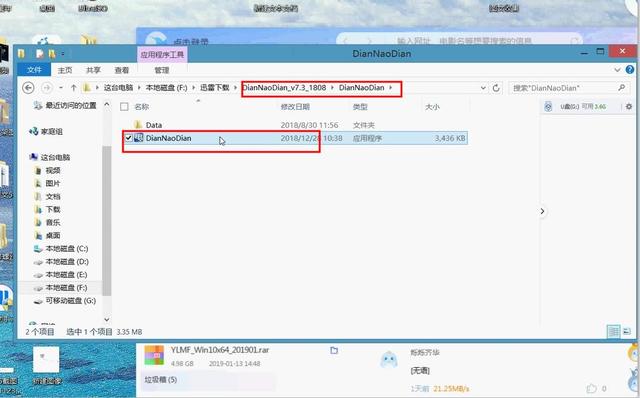
Task: Expand arrow after 迅雷下载 breadcrumb
Action: [x=236, y=87]
